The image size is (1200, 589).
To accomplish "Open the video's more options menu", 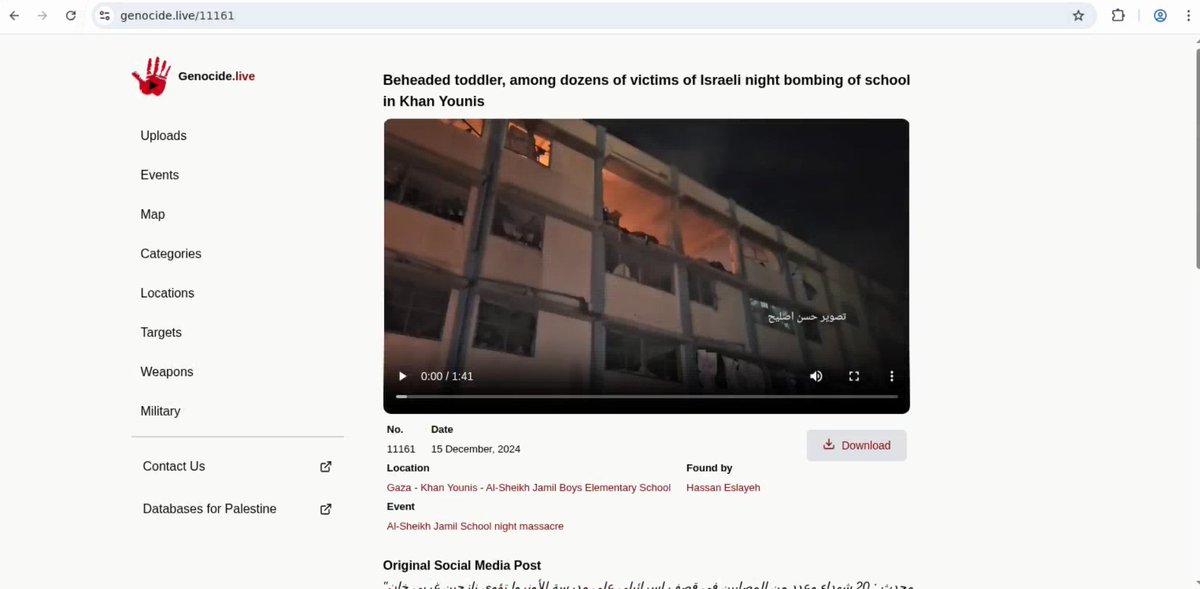I will tap(892, 376).
